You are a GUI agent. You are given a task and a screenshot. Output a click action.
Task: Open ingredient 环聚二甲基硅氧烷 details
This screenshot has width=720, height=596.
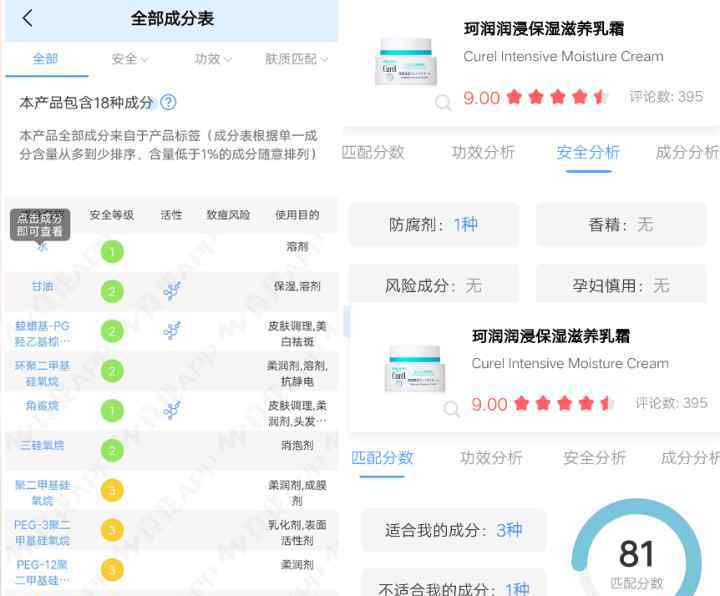[x=42, y=373]
